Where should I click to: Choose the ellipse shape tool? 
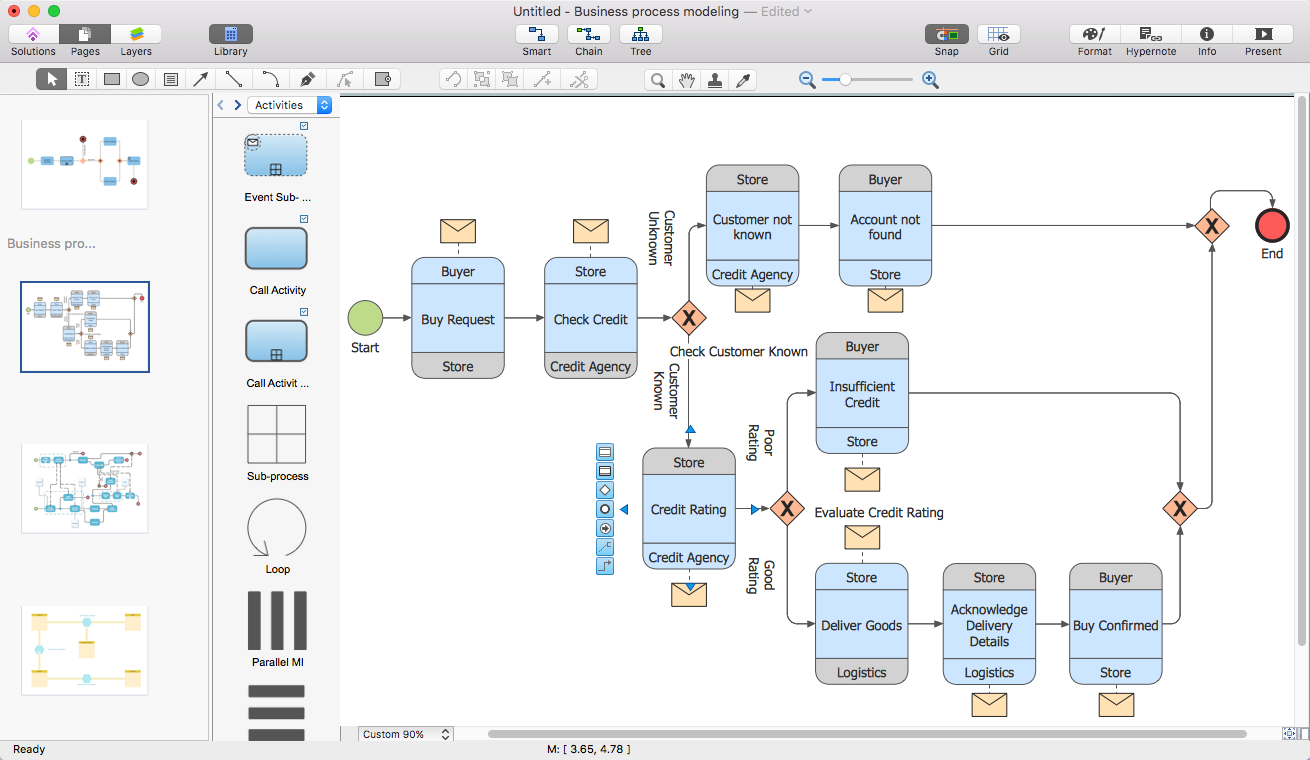point(141,80)
